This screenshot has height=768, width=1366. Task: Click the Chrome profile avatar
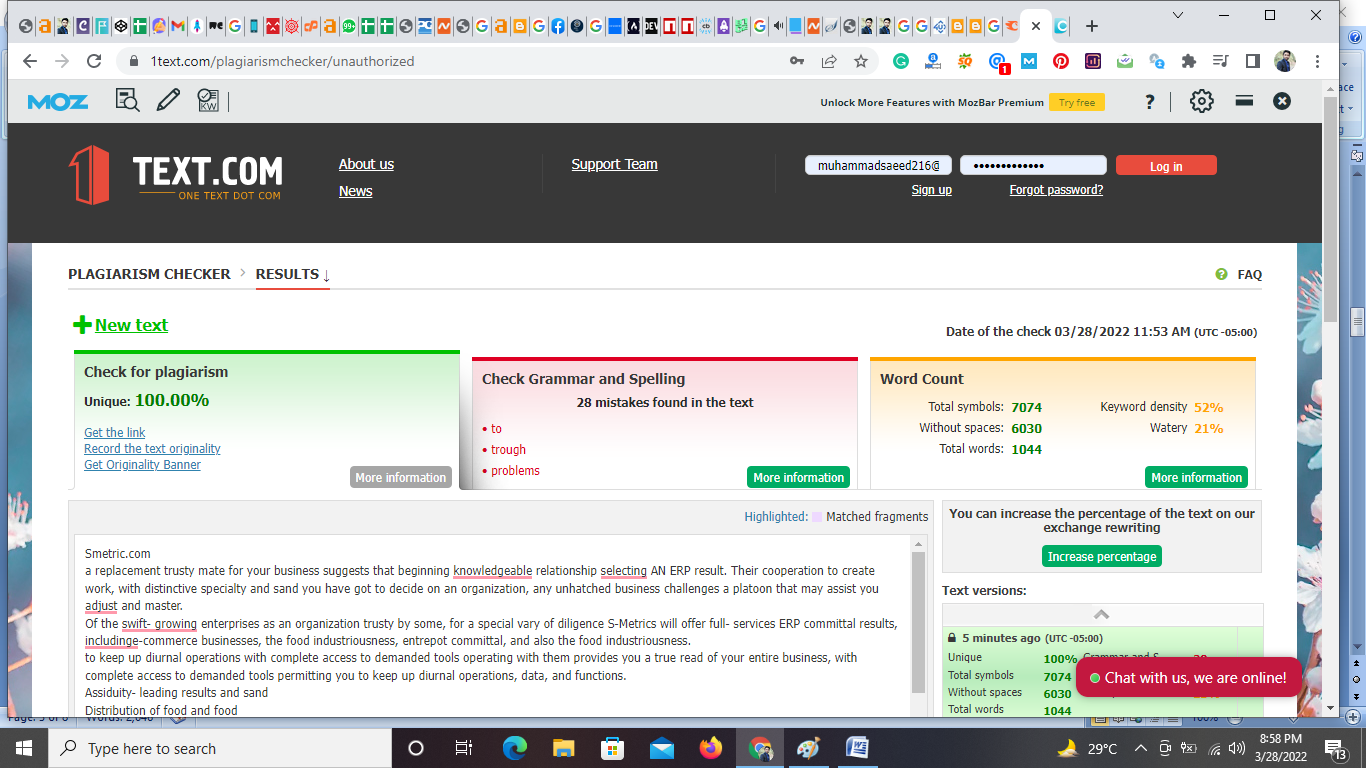click(1285, 61)
